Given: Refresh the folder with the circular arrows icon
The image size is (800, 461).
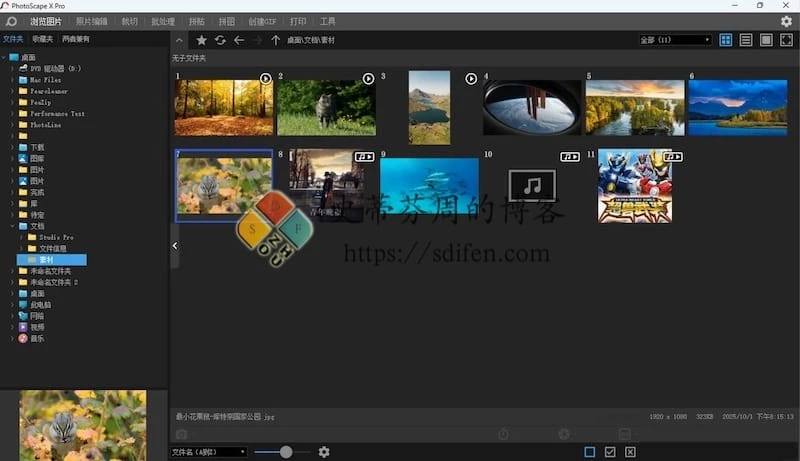Looking at the screenshot, I should (x=220, y=40).
